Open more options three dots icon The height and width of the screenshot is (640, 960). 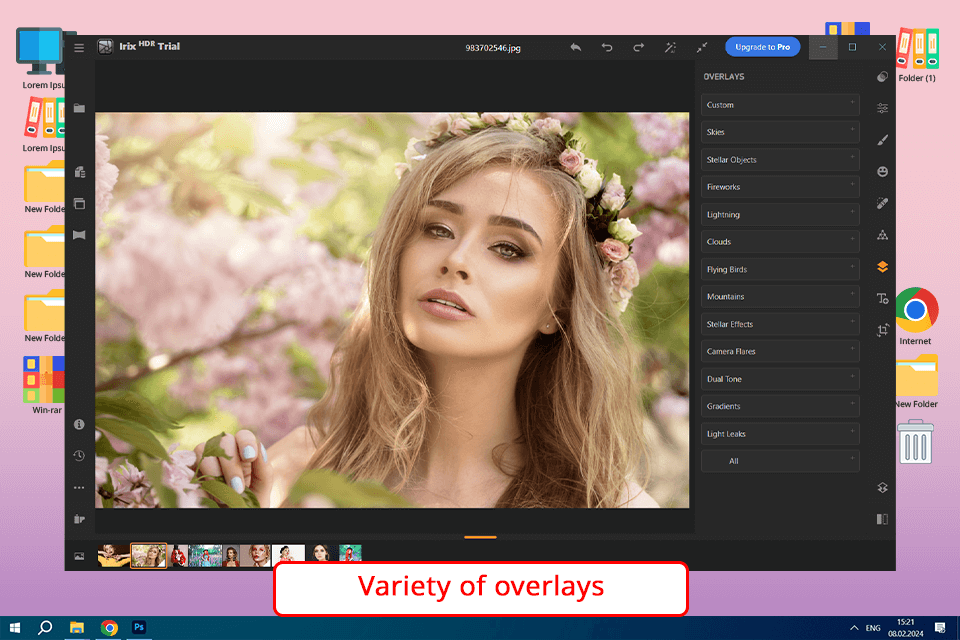pos(79,488)
